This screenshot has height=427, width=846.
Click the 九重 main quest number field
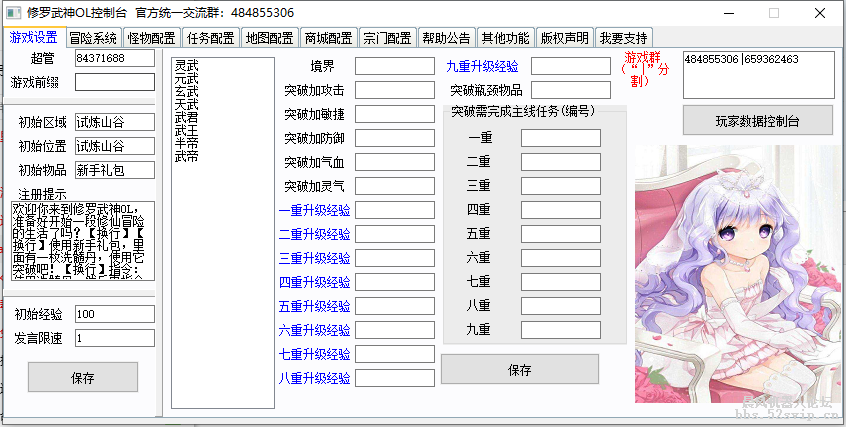click(x=561, y=330)
